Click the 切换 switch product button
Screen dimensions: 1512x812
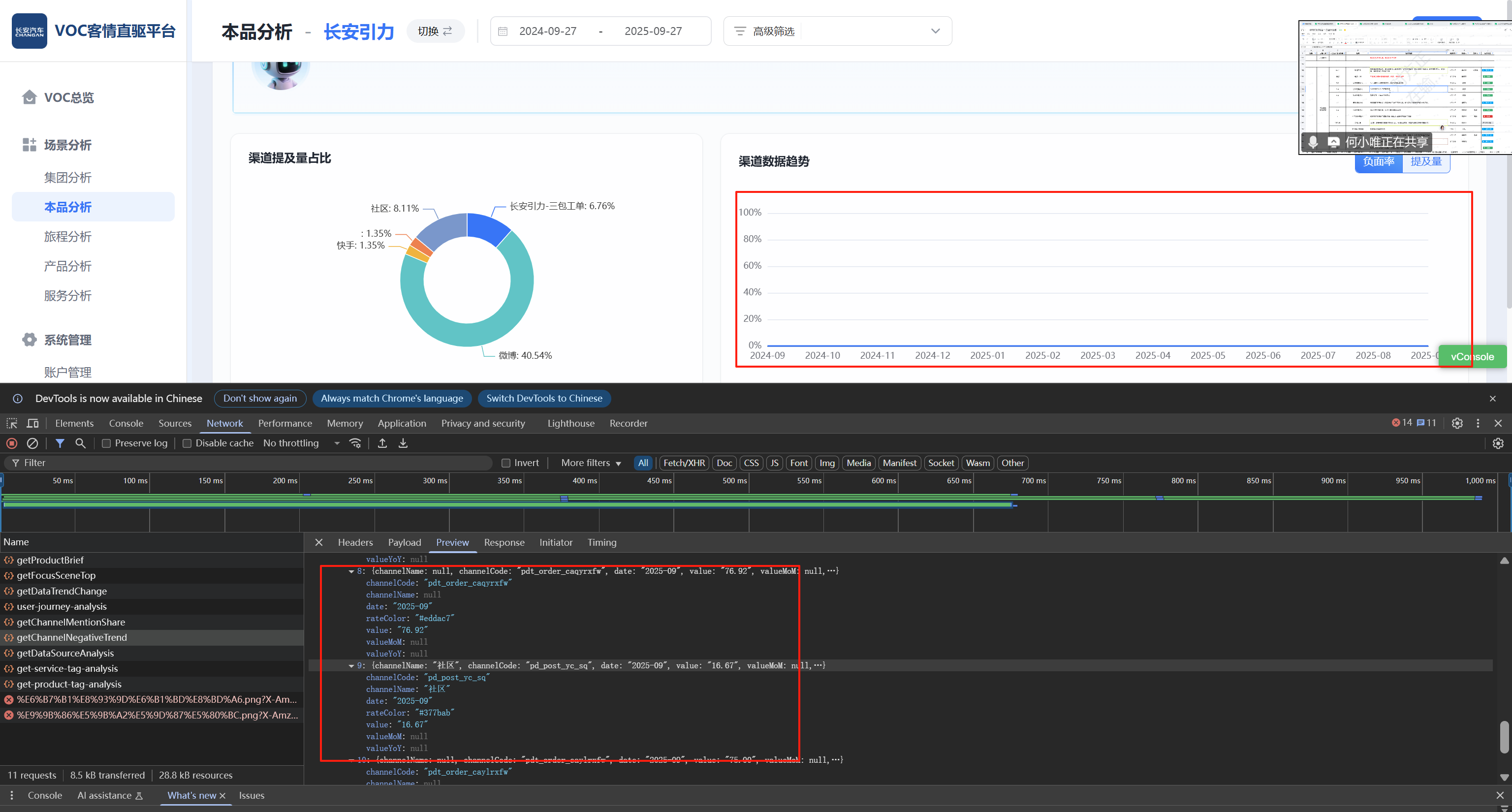pyautogui.click(x=435, y=31)
